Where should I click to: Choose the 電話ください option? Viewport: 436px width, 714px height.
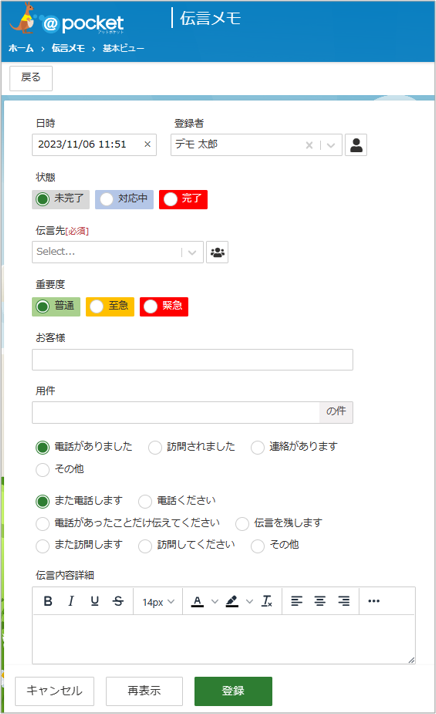tap(145, 502)
